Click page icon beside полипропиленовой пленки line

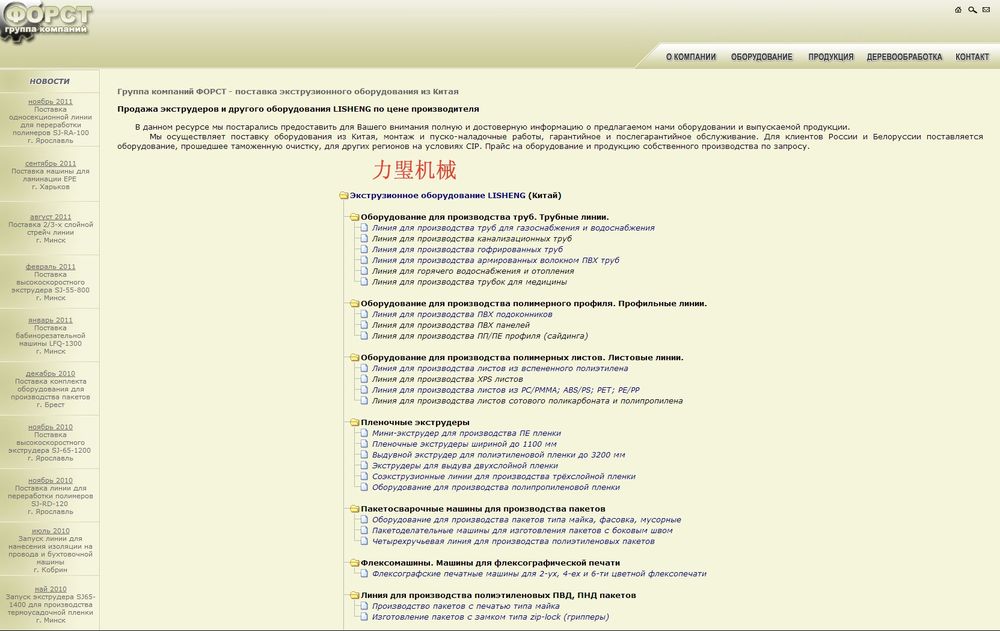click(x=364, y=487)
